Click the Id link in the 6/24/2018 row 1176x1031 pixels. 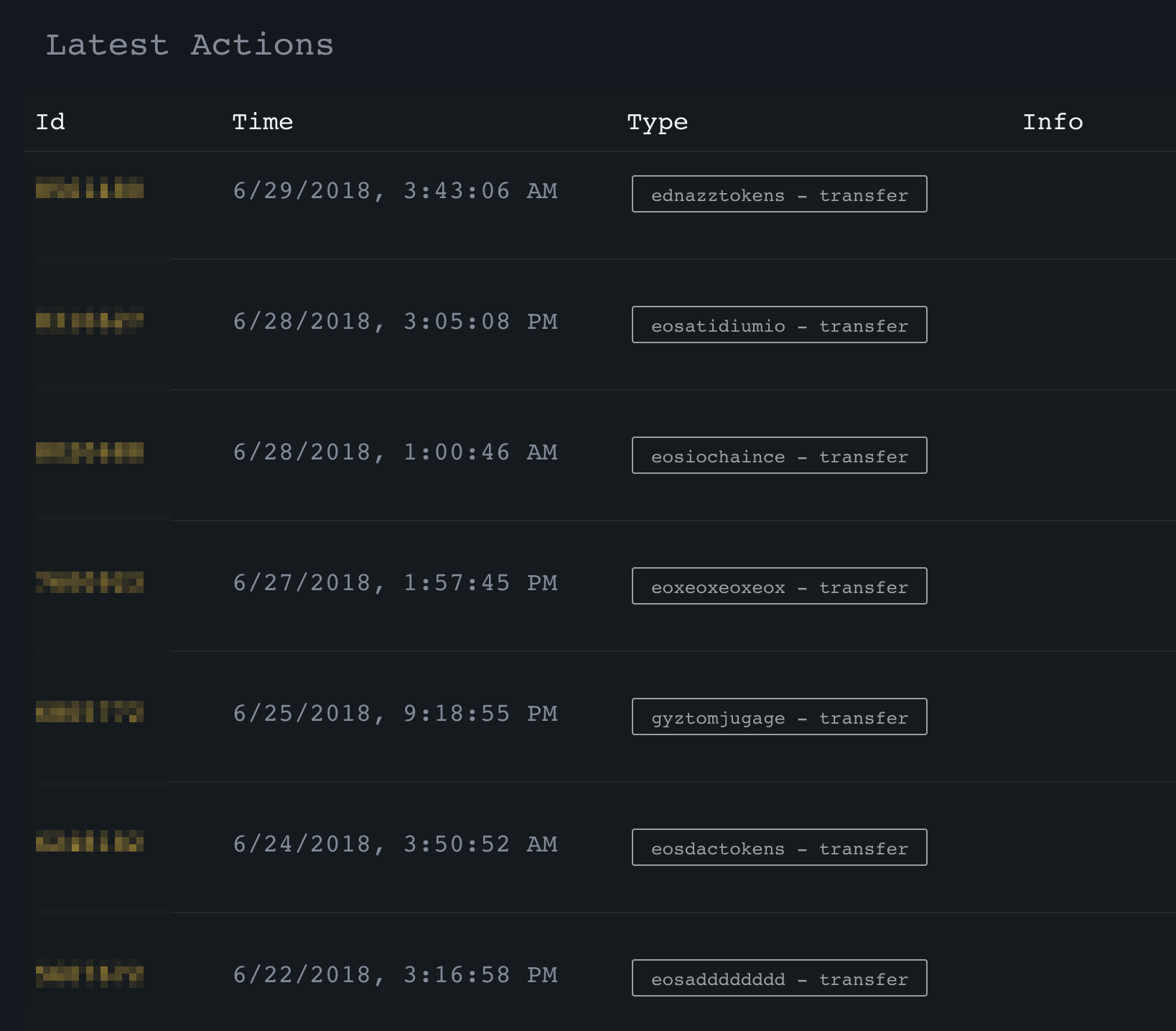pyautogui.click(x=90, y=841)
